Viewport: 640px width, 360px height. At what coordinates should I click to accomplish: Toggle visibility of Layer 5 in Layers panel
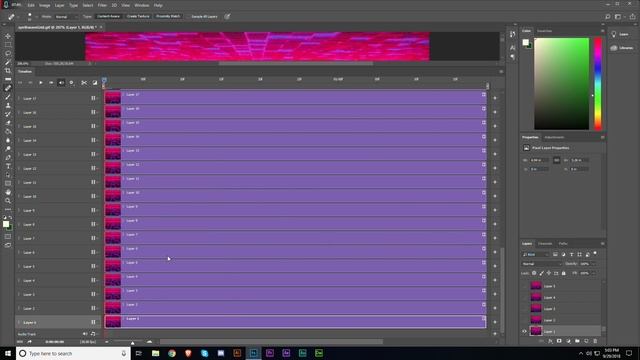tap(524, 286)
